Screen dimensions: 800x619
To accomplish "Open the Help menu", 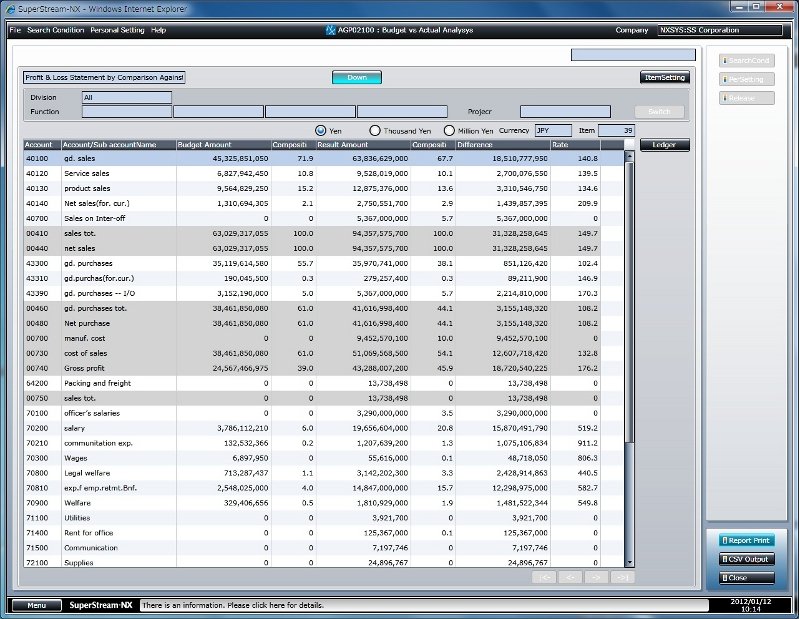I will click(159, 30).
